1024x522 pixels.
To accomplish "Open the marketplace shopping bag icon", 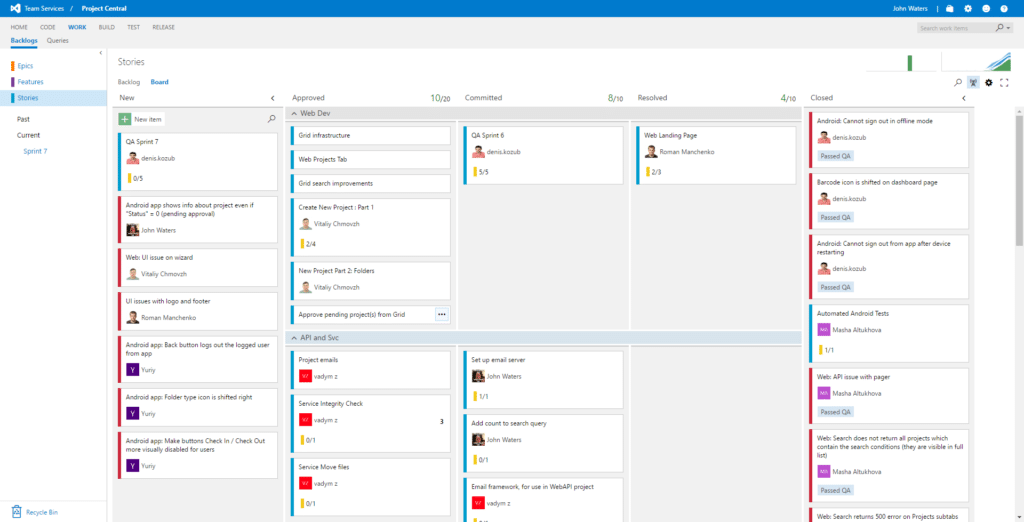I will point(950,8).
